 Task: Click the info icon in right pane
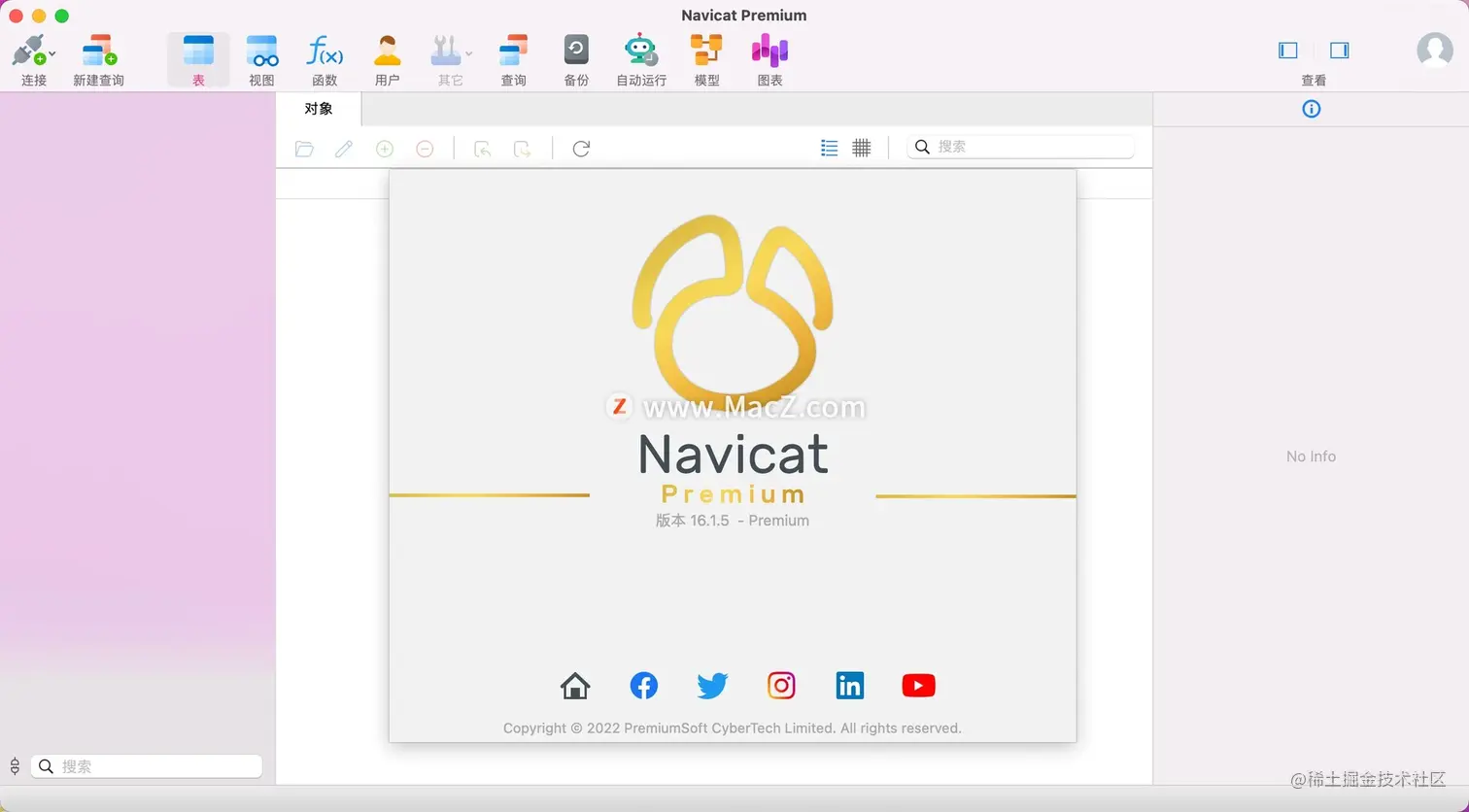tap(1312, 109)
